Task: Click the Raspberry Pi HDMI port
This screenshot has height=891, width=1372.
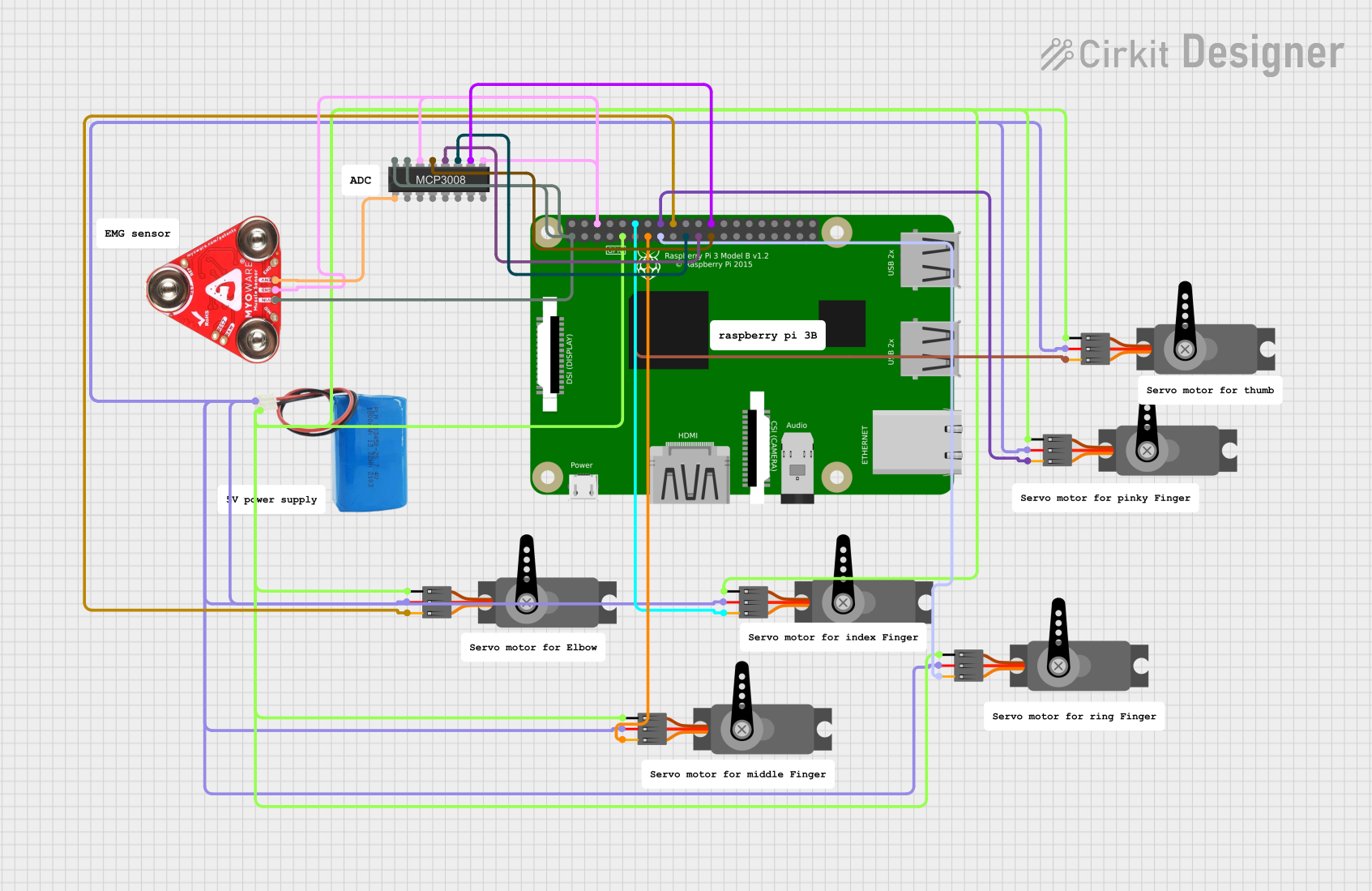Action: [x=690, y=474]
